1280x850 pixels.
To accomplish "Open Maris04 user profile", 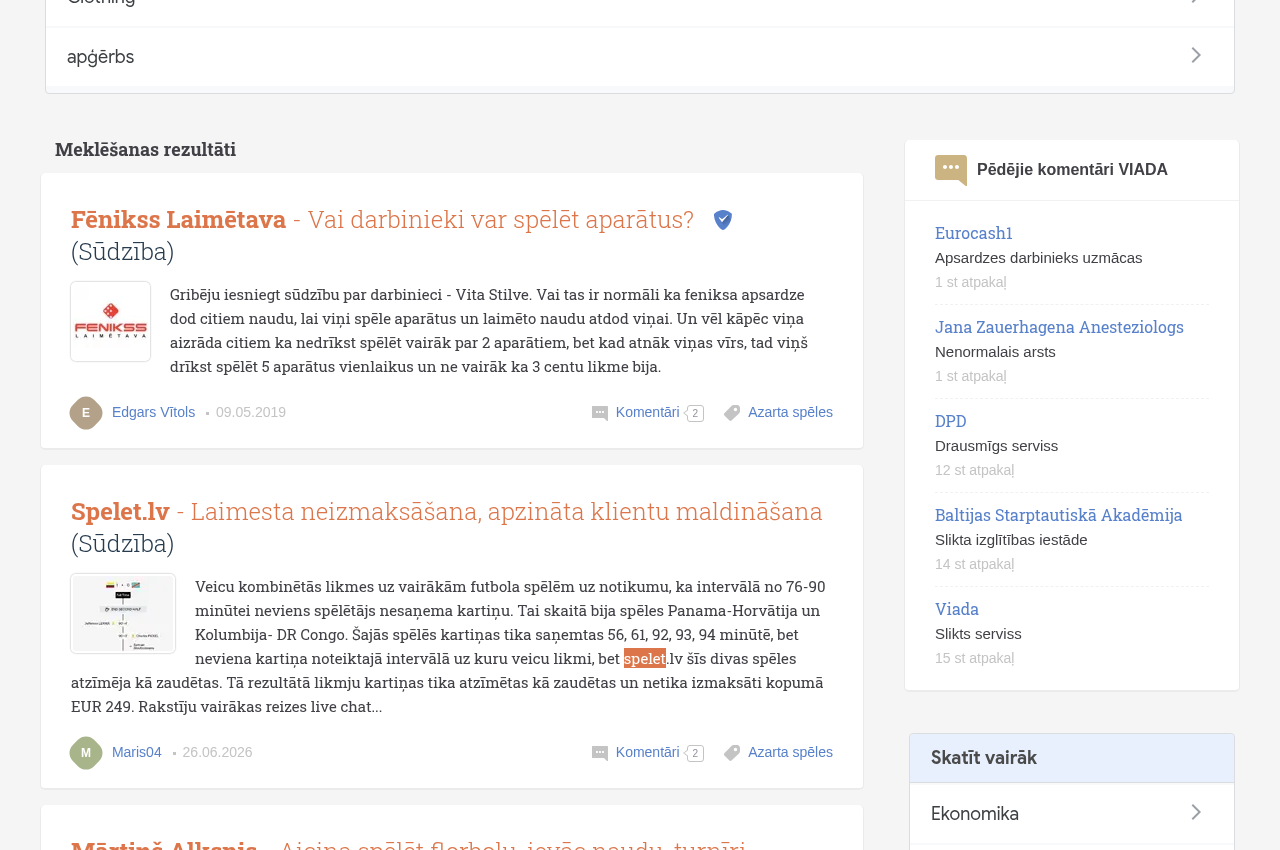I will [x=137, y=752].
